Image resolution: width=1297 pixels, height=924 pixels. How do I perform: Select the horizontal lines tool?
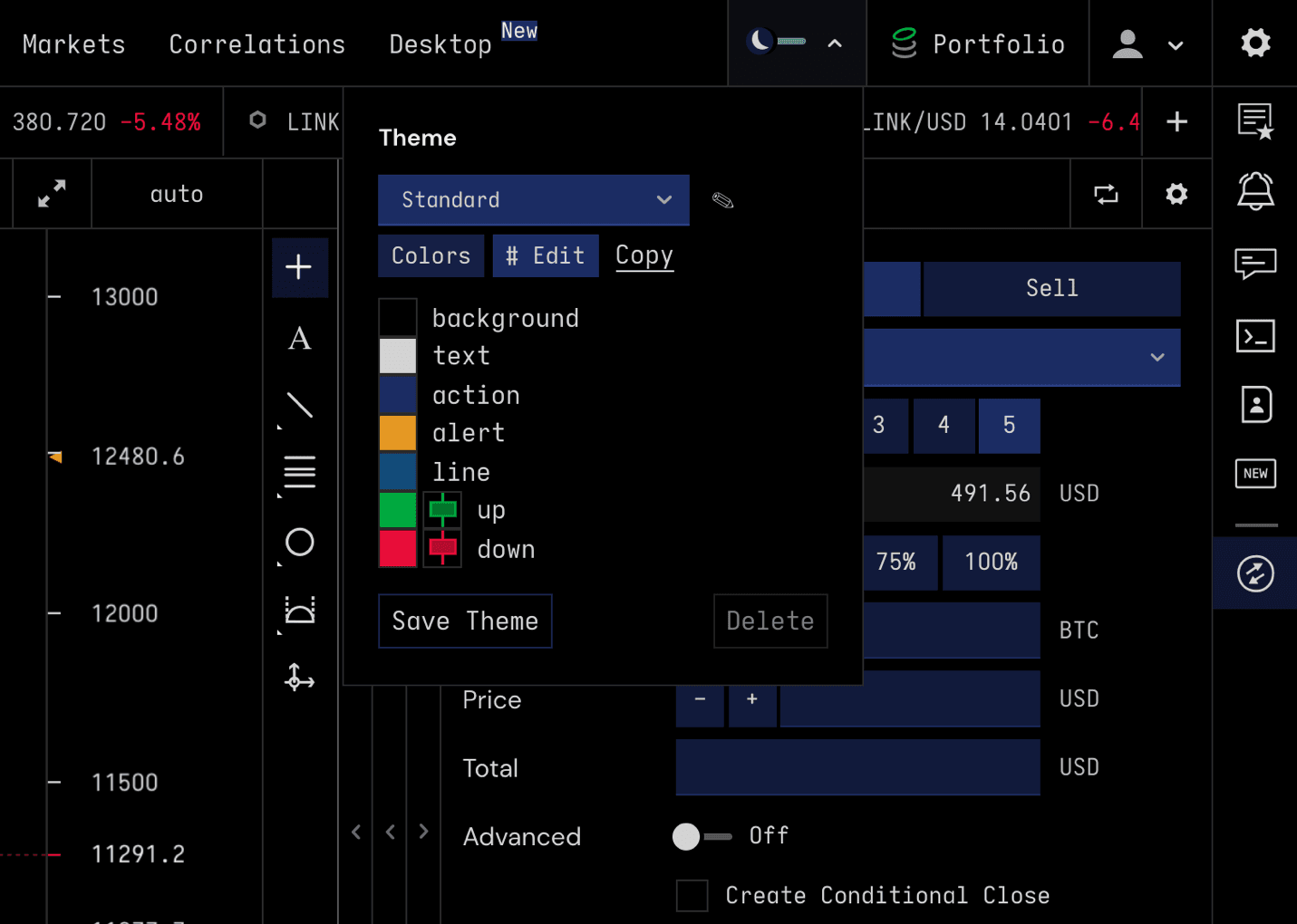[299, 472]
